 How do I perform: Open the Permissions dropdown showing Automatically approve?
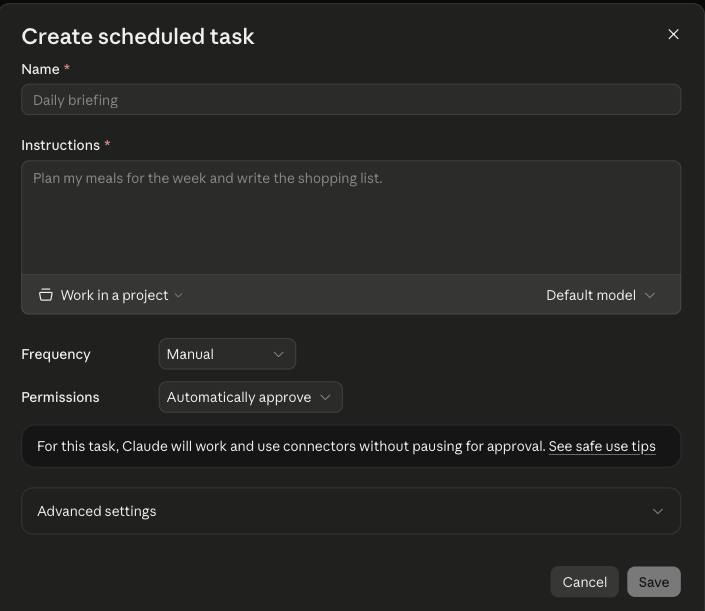[x=250, y=397]
